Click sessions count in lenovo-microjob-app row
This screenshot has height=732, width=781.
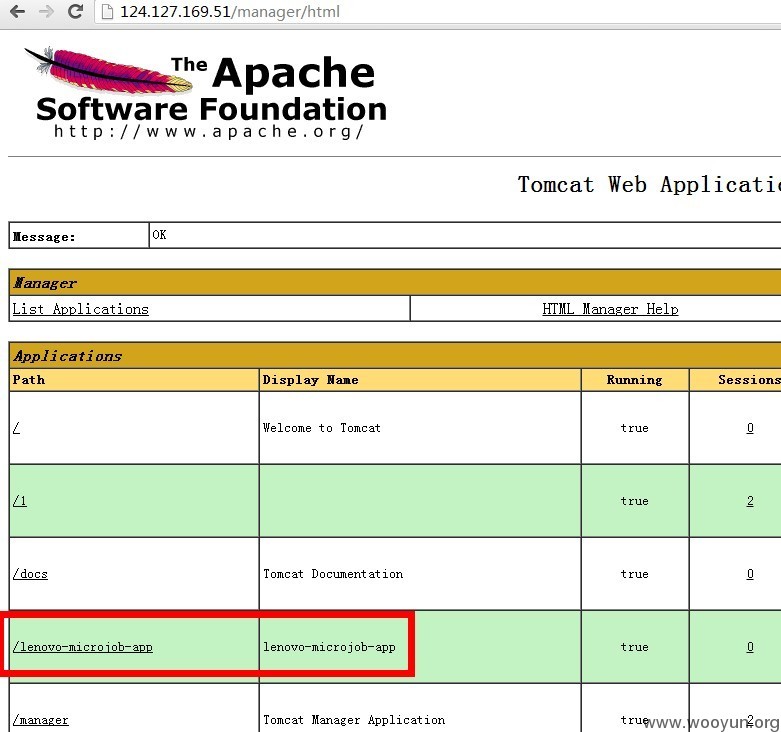(x=750, y=647)
